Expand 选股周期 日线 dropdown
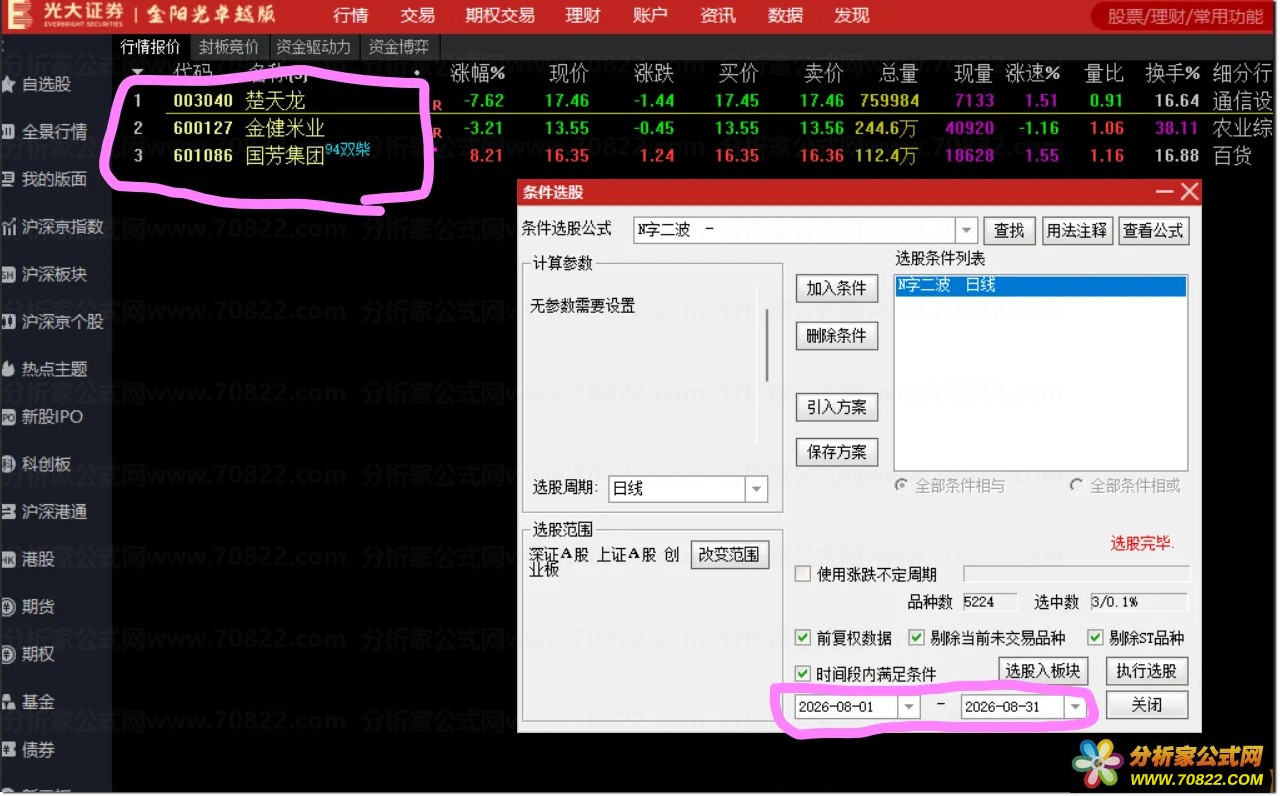This screenshot has height=796, width=1280. pos(757,489)
